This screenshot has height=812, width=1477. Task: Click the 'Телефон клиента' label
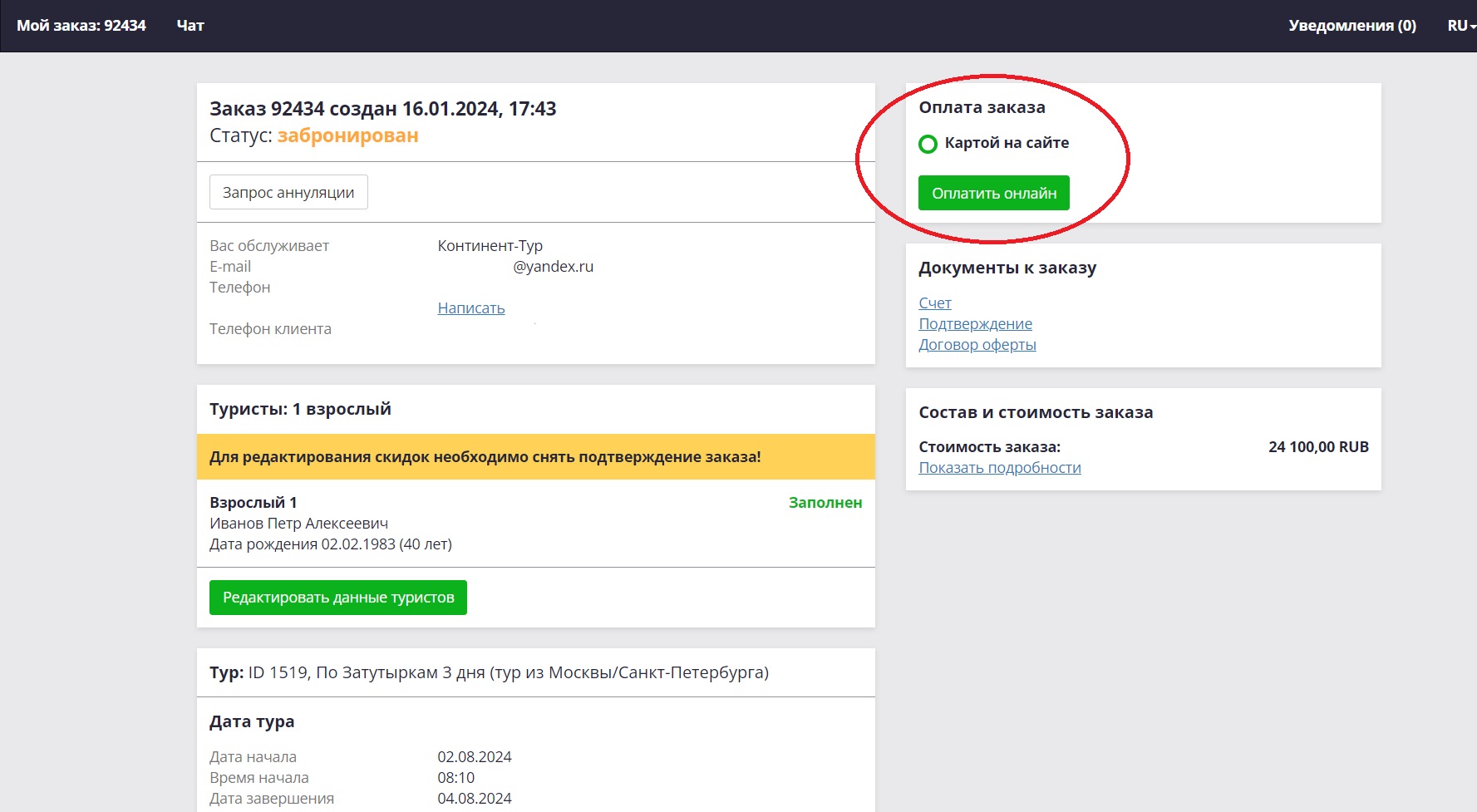270,329
